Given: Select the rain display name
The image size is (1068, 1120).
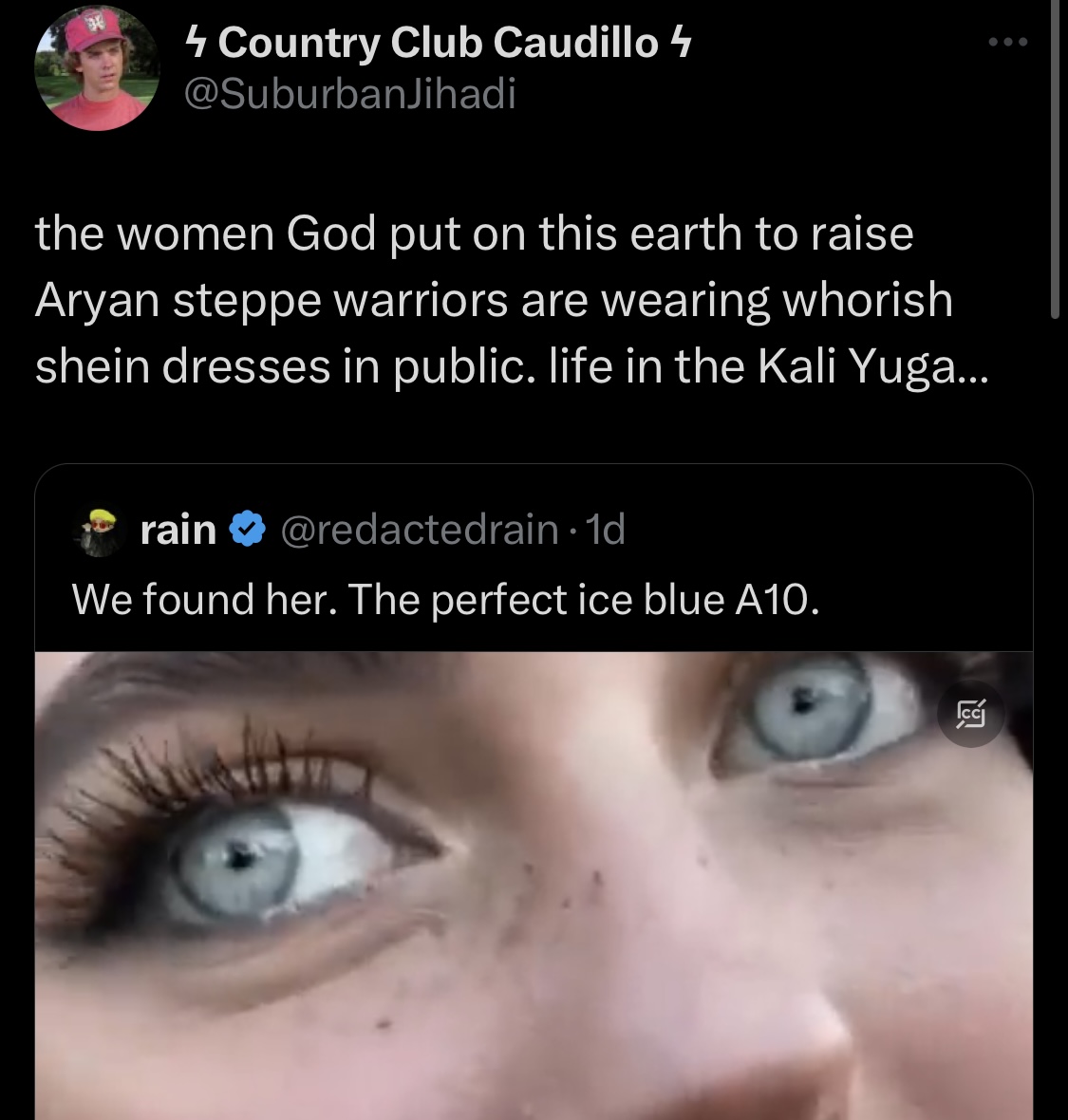Looking at the screenshot, I should coord(178,530).
